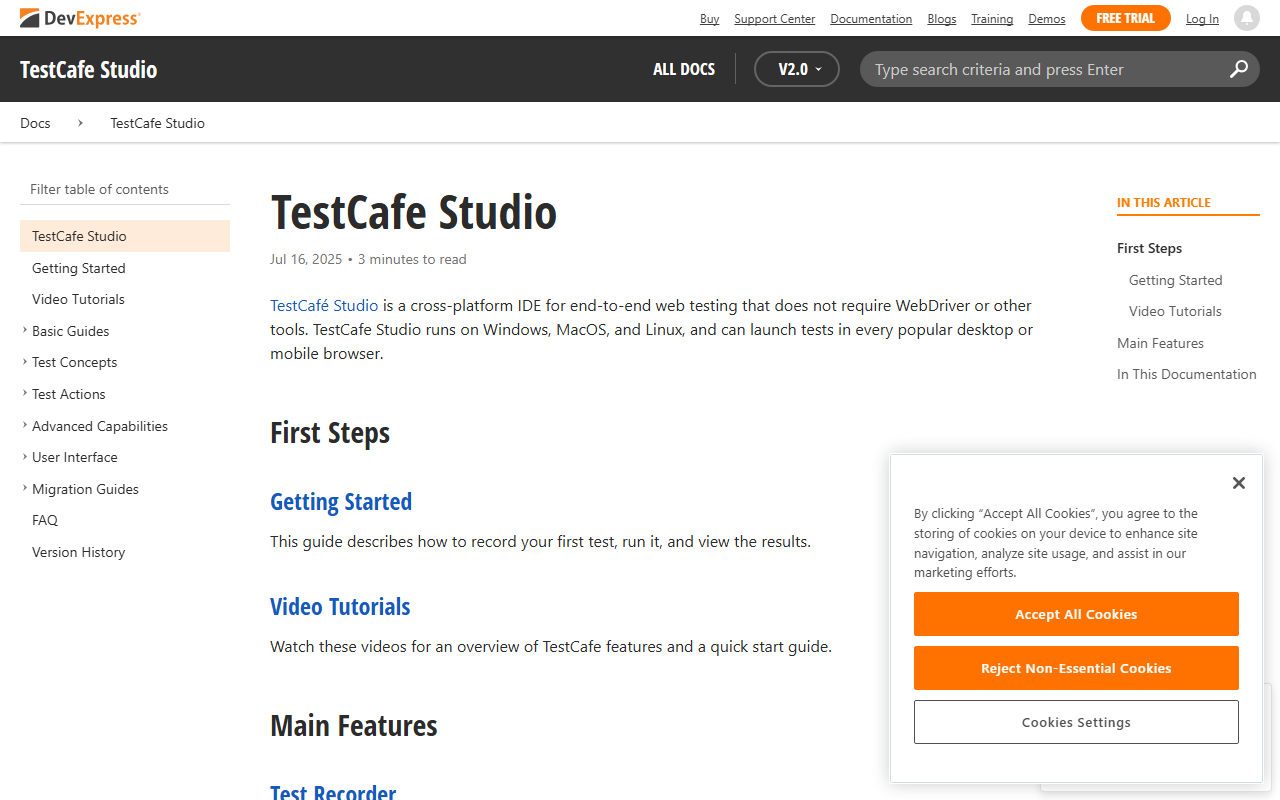Jump to Video Tutorials in article nav
This screenshot has height=800, width=1280.
(1175, 311)
